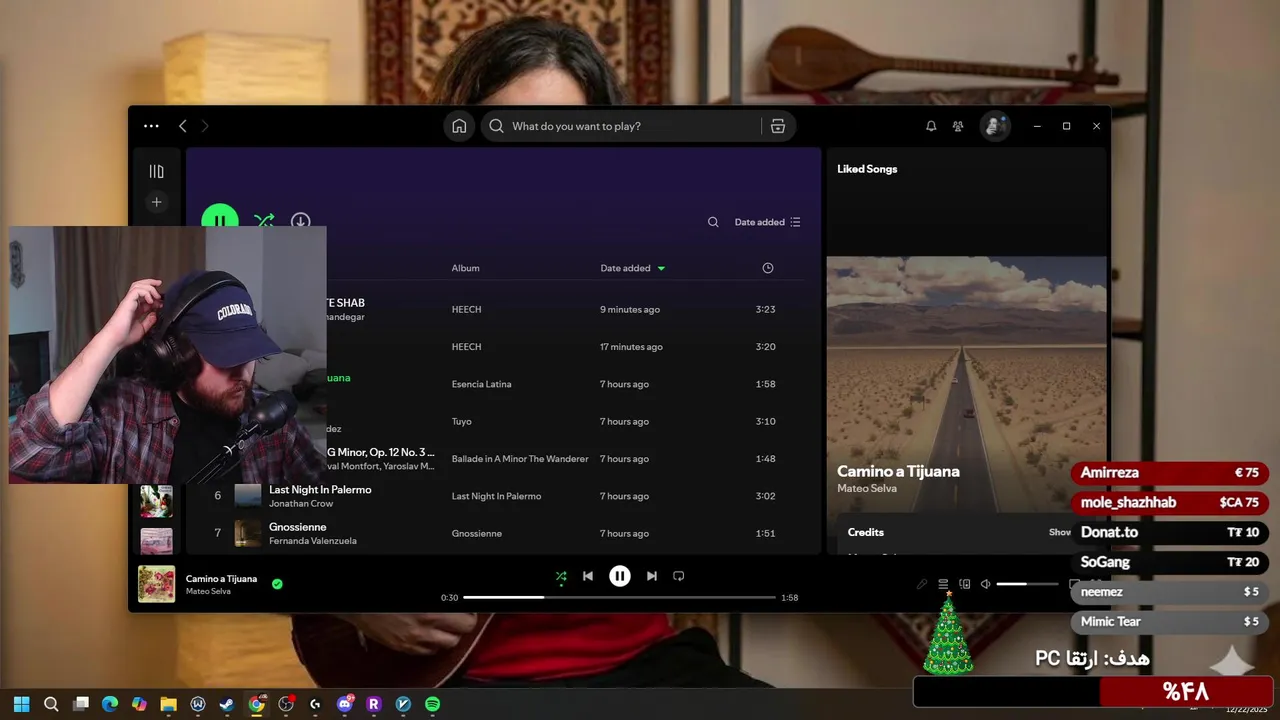
Task: Sort by the 'Date added' column header
Action: click(632, 268)
